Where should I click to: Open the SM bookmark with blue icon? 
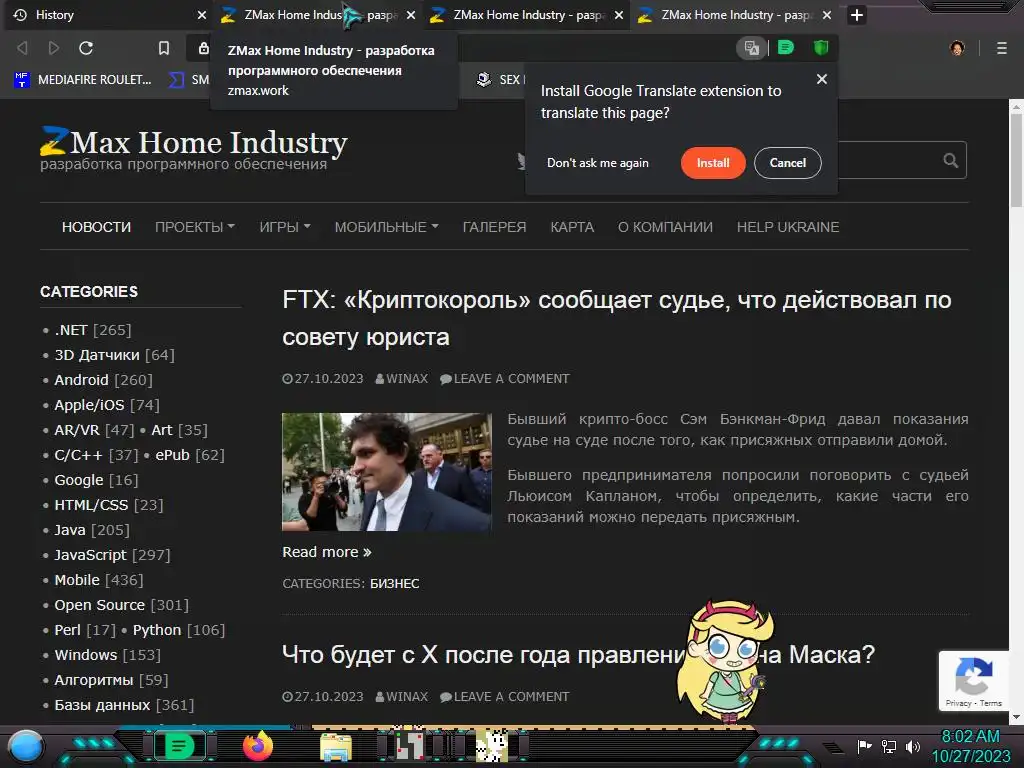coord(189,80)
